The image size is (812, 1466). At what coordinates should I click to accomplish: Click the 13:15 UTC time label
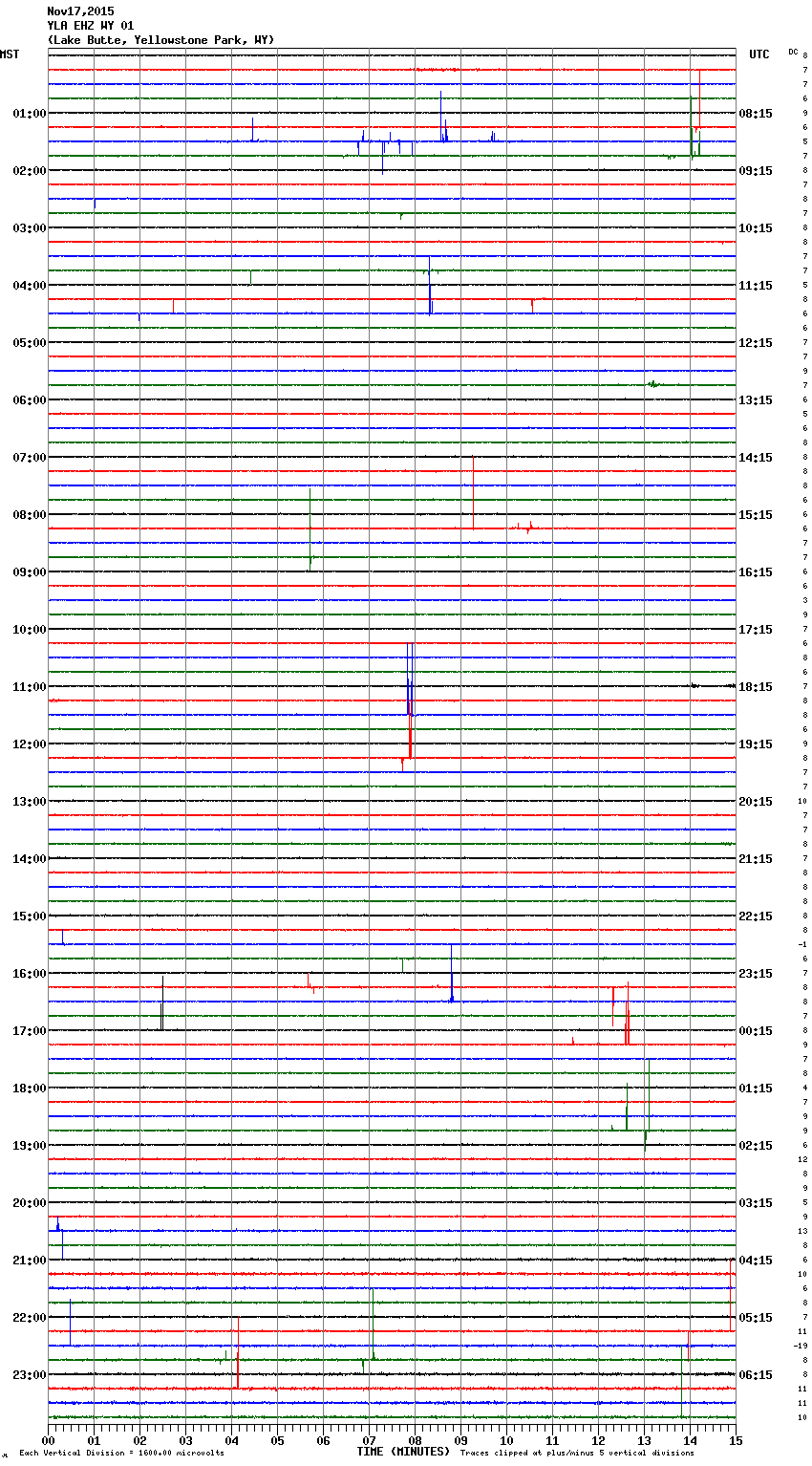click(756, 400)
